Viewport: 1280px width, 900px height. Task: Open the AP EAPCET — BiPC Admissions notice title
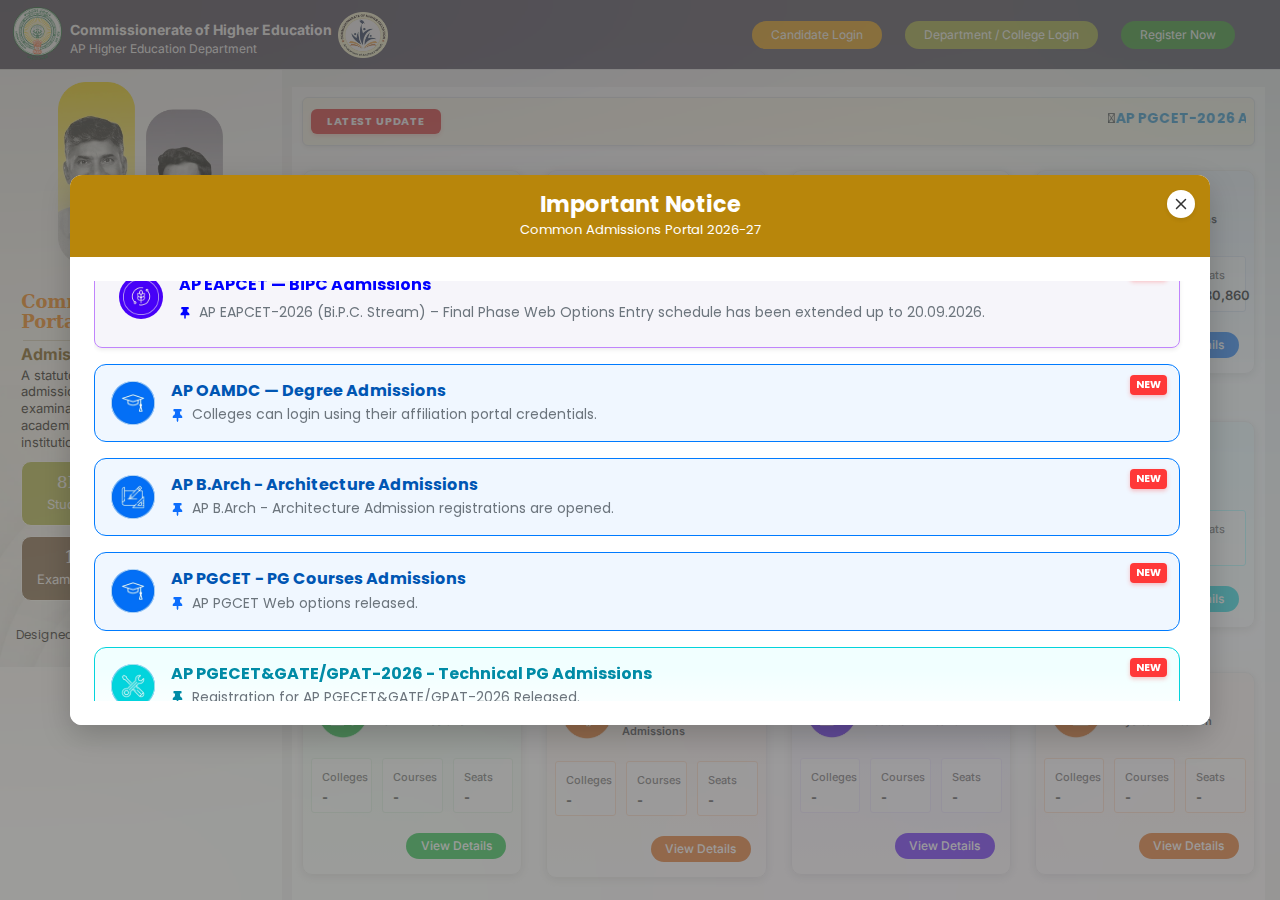click(305, 286)
